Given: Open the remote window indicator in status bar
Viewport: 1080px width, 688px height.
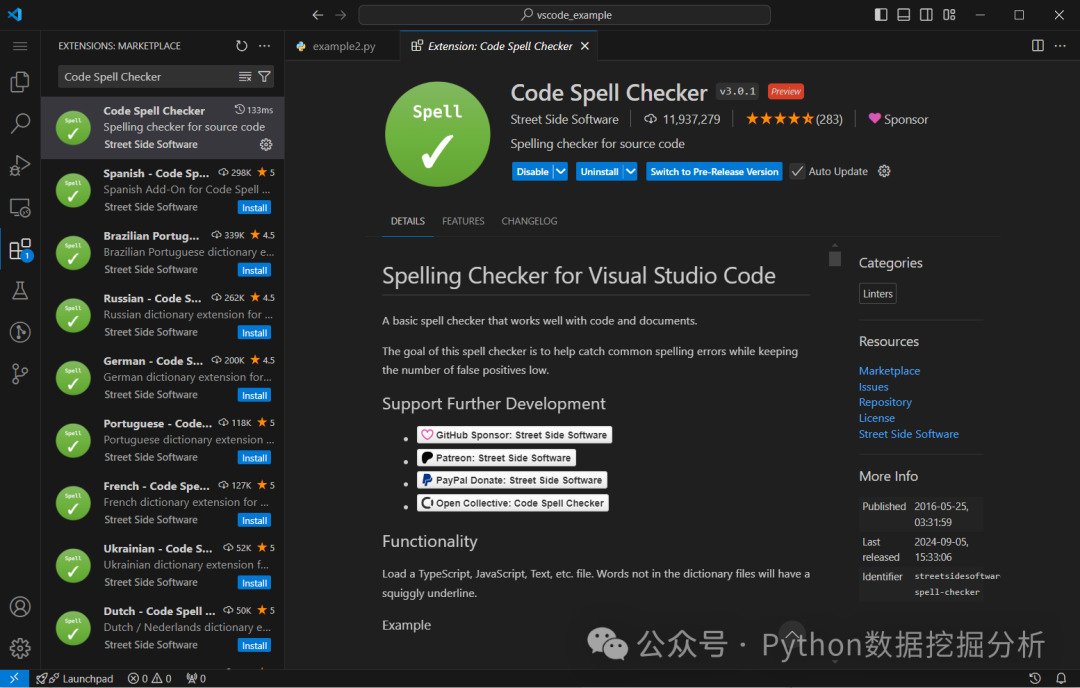Looking at the screenshot, I should point(14,678).
